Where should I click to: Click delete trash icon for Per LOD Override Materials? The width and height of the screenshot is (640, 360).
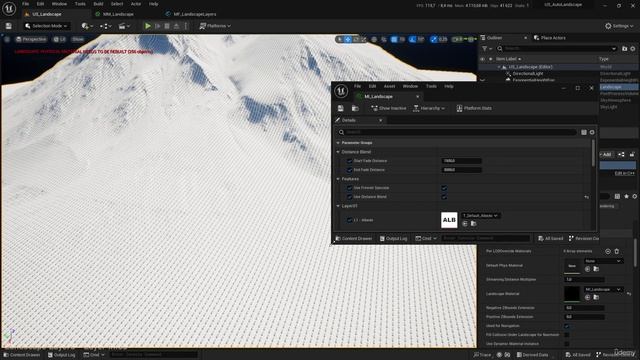[617, 251]
